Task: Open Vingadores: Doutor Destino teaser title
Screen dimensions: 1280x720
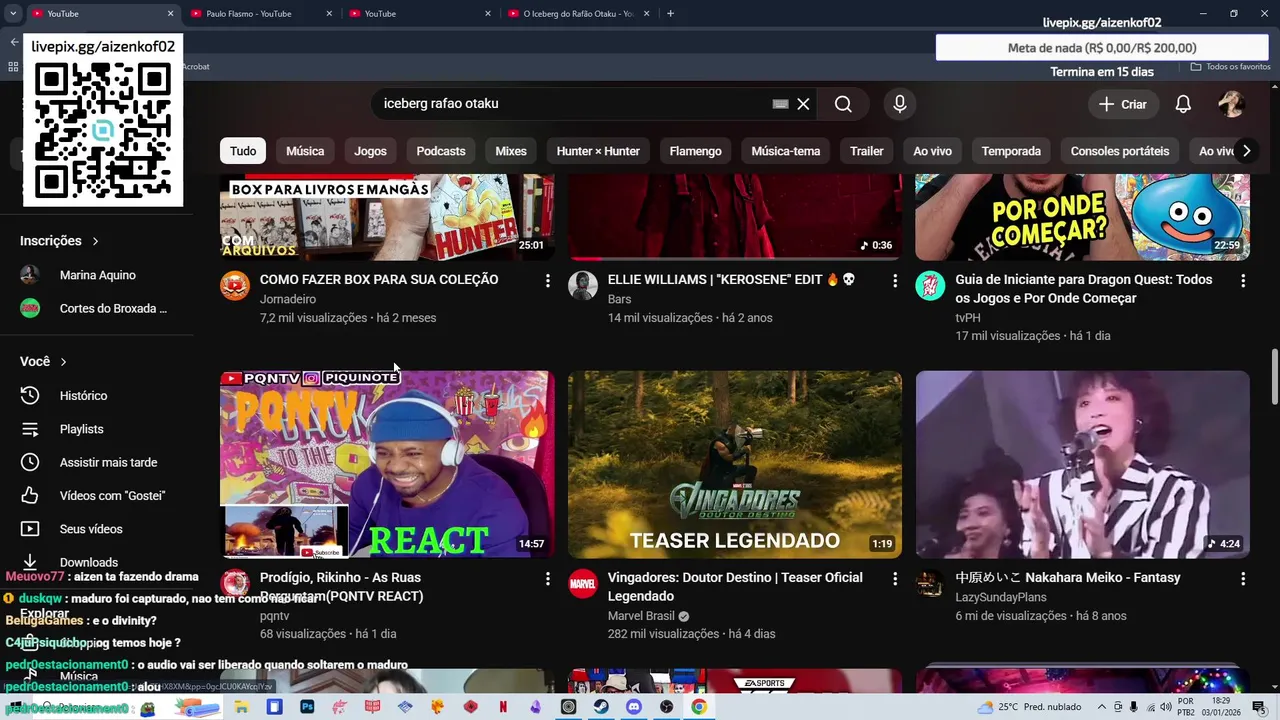Action: pos(735,587)
